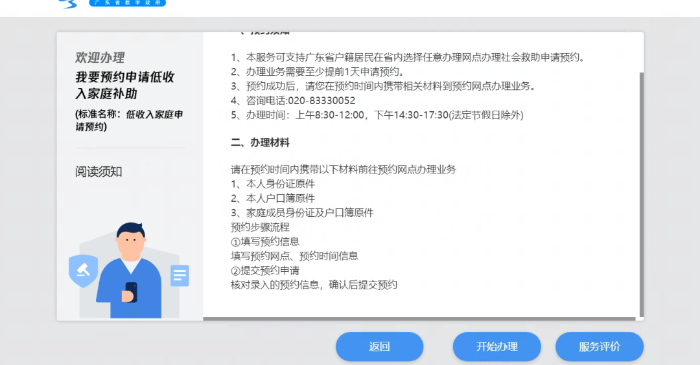Select the 阅读须知 sidebar item
The width and height of the screenshot is (700, 365).
[x=99, y=172]
